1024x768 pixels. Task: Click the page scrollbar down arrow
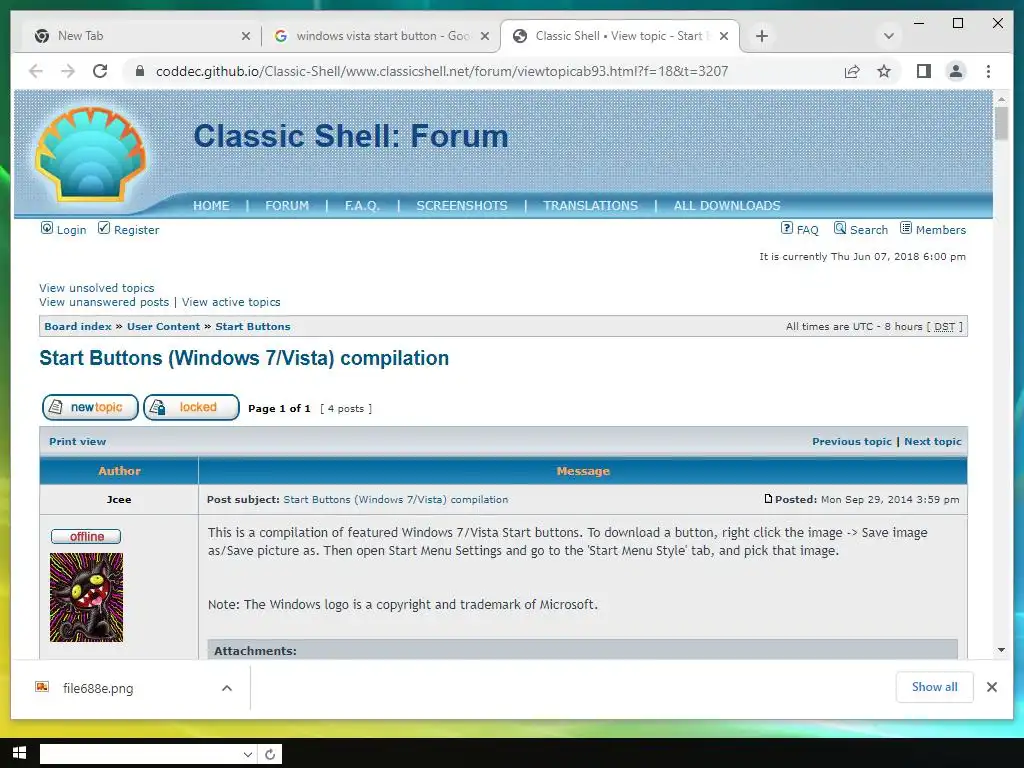point(1001,650)
